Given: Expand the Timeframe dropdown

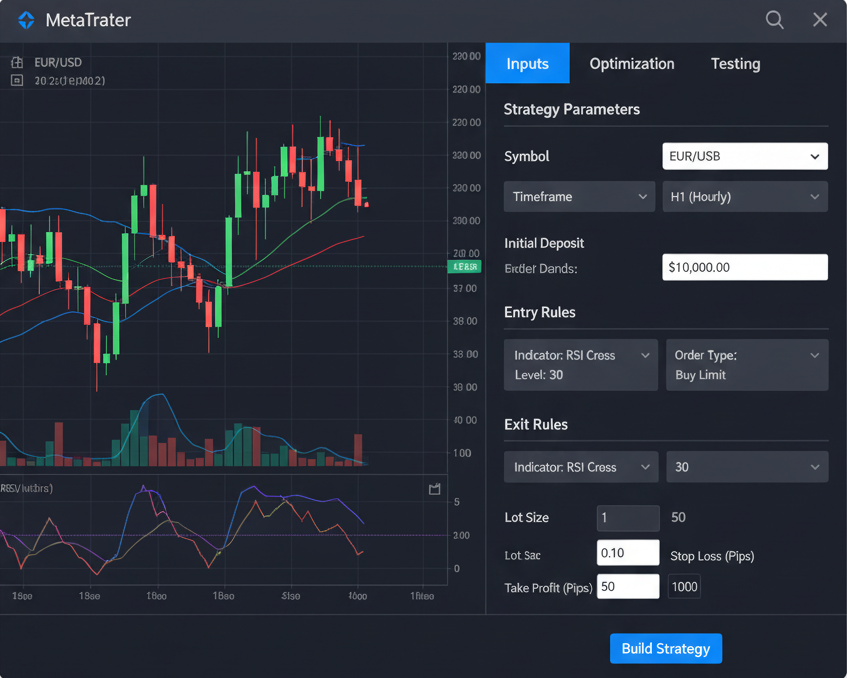Looking at the screenshot, I should pos(579,197).
